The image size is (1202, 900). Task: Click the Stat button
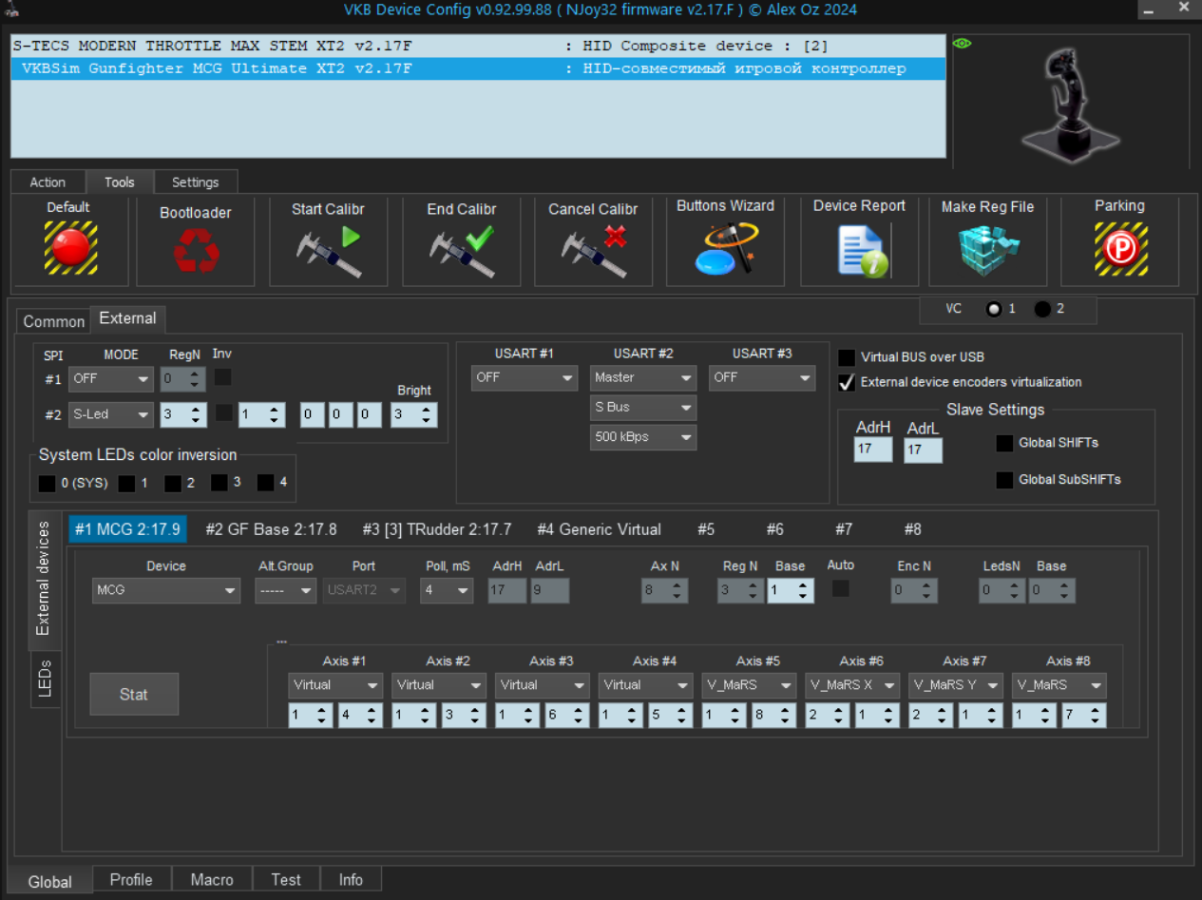coord(134,694)
